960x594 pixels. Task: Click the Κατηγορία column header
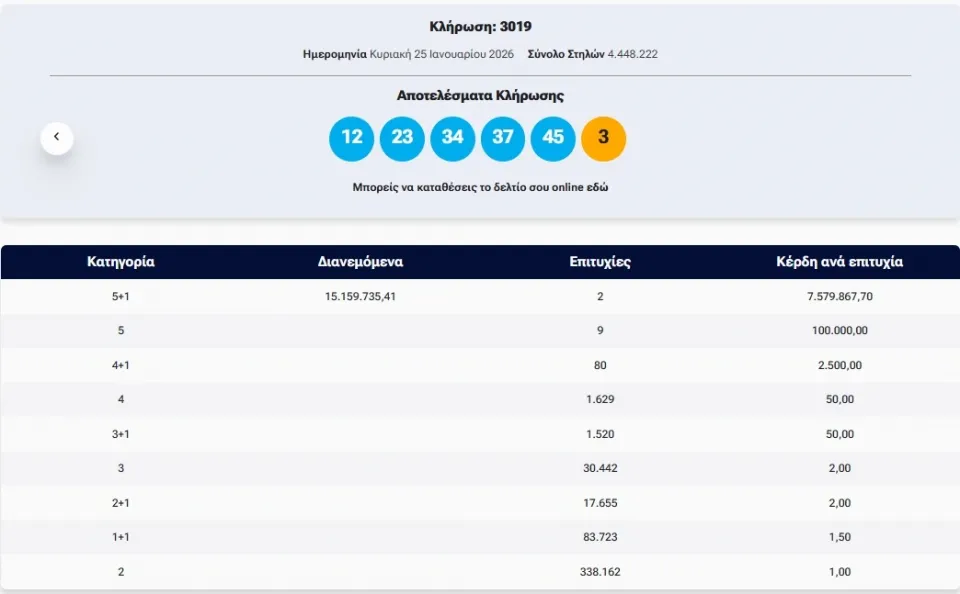[121, 262]
